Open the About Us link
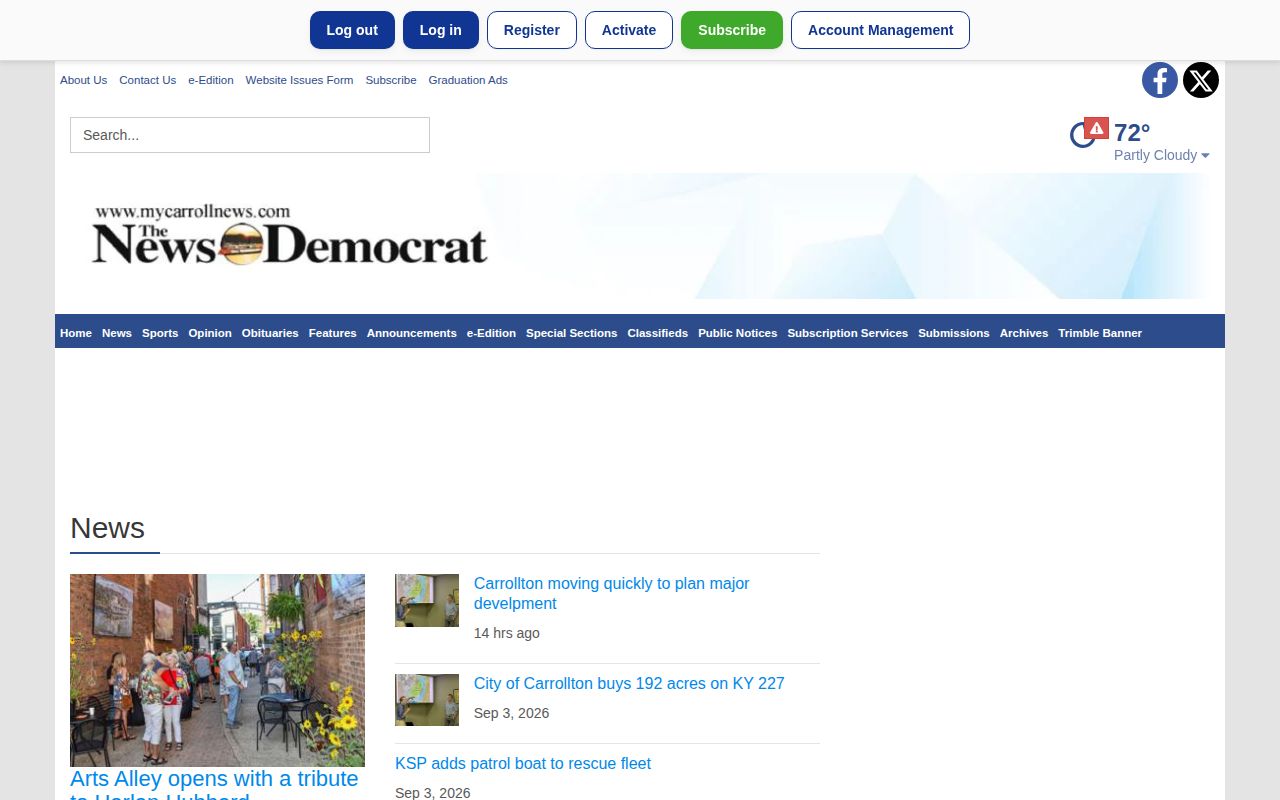The width and height of the screenshot is (1280, 800). (x=83, y=80)
